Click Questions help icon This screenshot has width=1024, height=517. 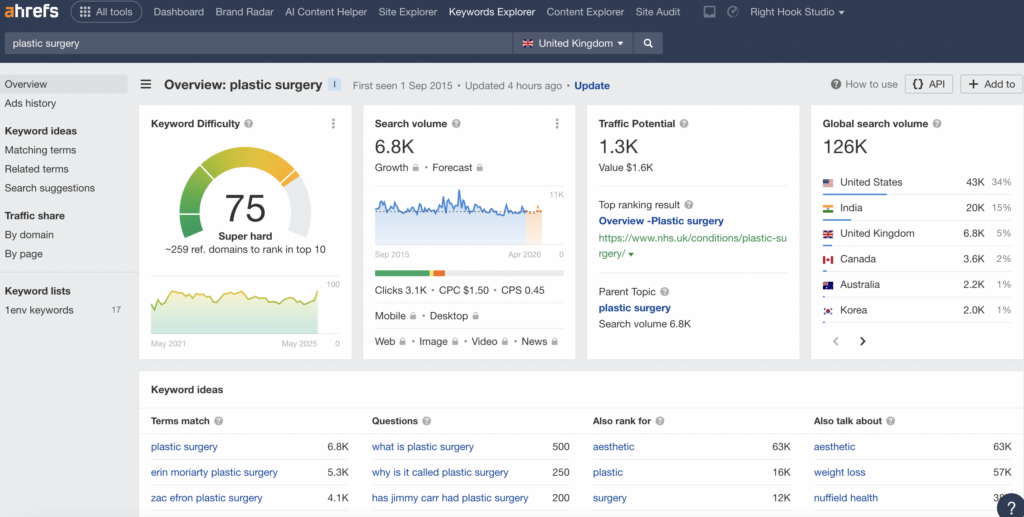click(x=426, y=421)
